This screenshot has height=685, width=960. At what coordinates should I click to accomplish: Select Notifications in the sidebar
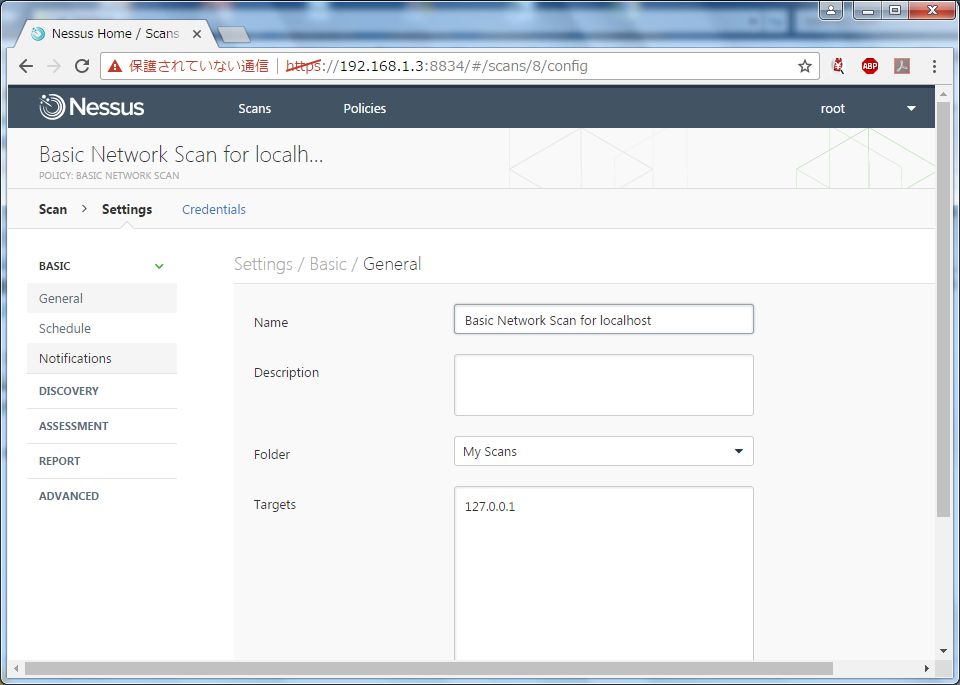[x=102, y=358]
